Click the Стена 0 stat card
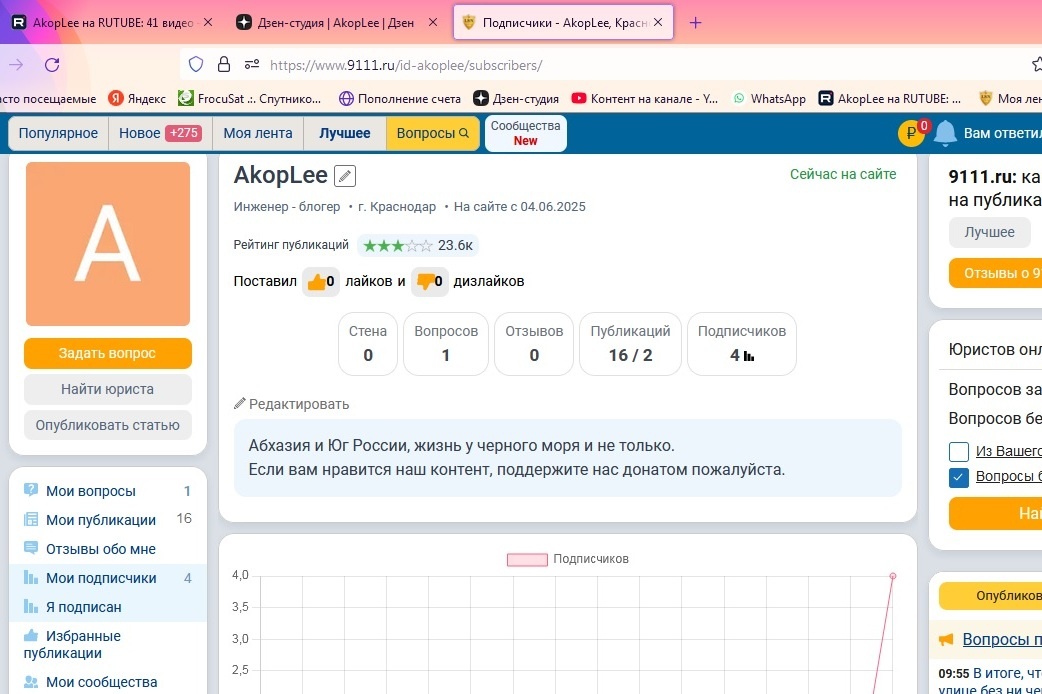The height and width of the screenshot is (694, 1042). 367,344
